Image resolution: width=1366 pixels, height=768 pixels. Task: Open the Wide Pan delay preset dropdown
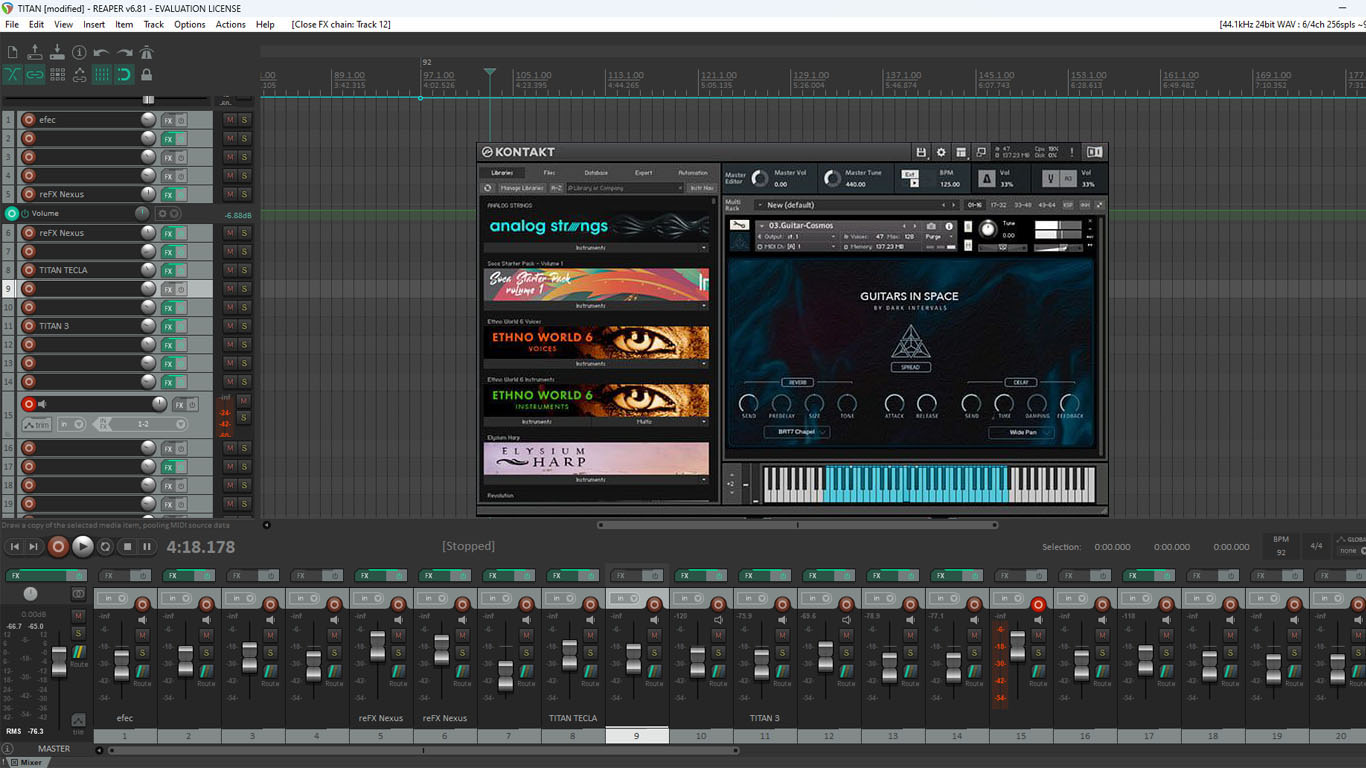click(x=1022, y=432)
